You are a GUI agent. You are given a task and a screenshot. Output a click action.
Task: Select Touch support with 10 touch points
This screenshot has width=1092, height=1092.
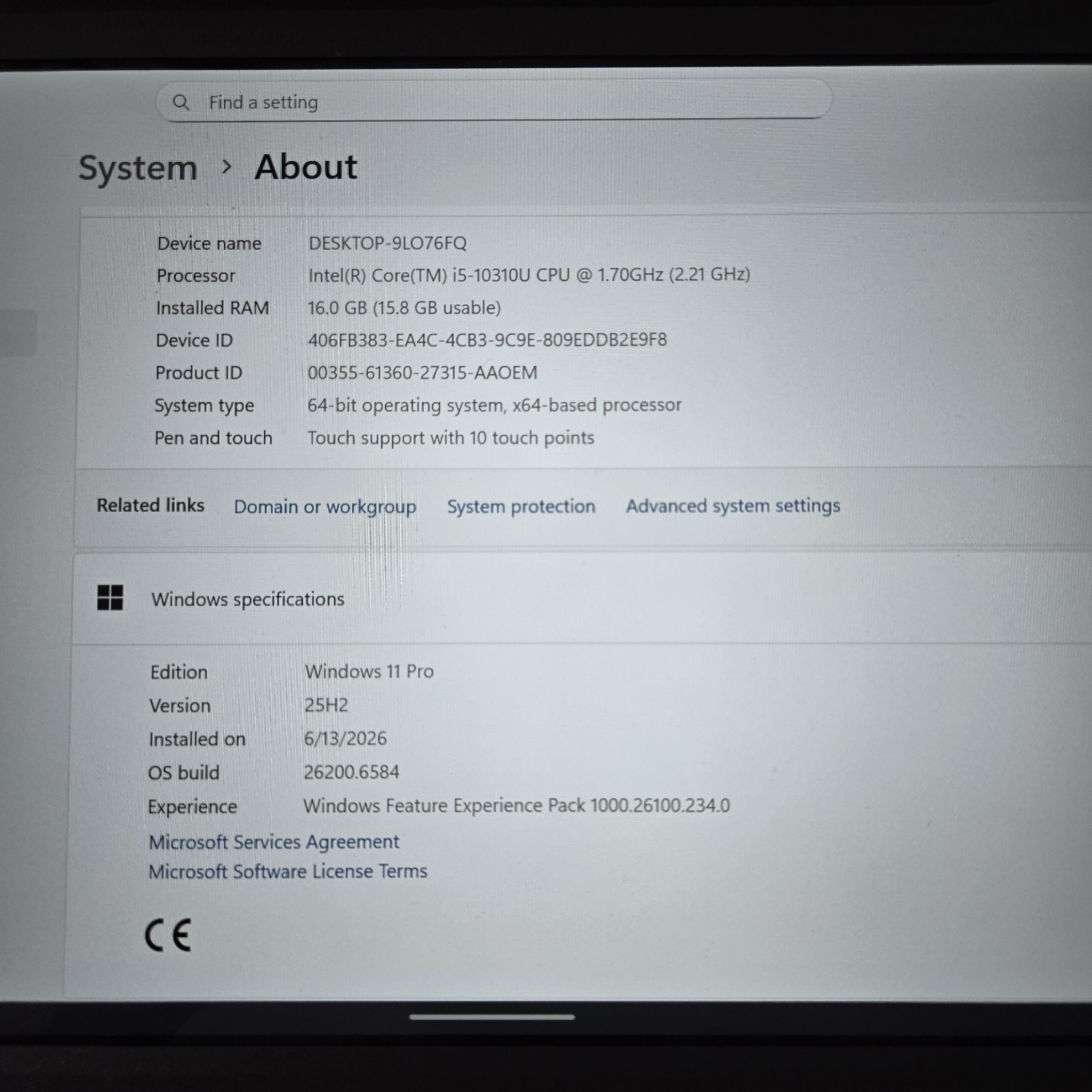coord(450,438)
